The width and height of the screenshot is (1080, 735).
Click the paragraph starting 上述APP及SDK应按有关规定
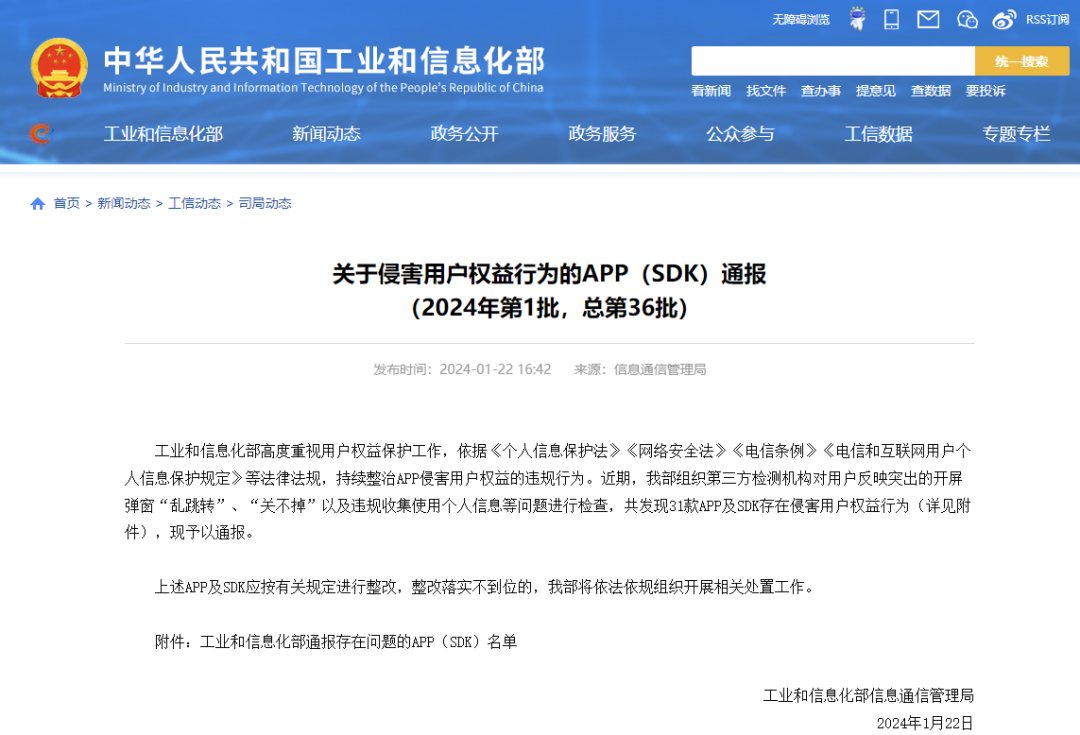(x=484, y=587)
